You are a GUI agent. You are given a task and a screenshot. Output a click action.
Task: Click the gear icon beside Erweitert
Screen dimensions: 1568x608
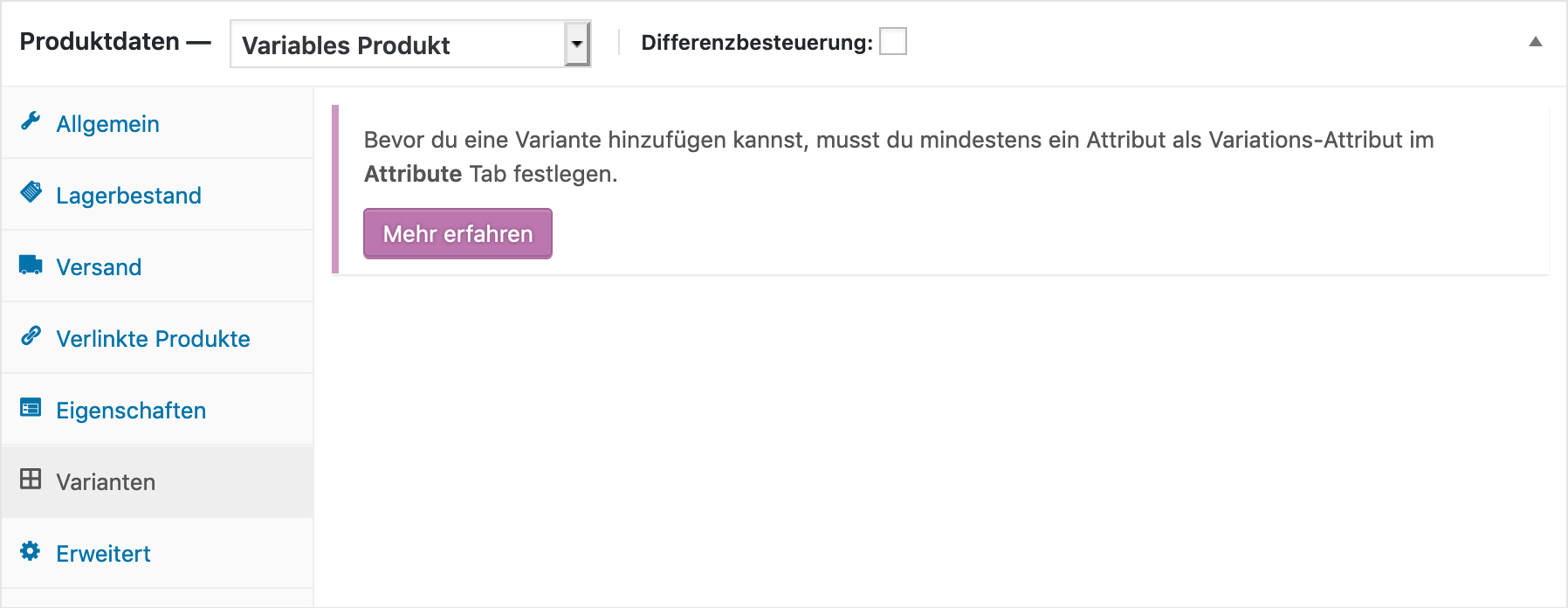(31, 550)
